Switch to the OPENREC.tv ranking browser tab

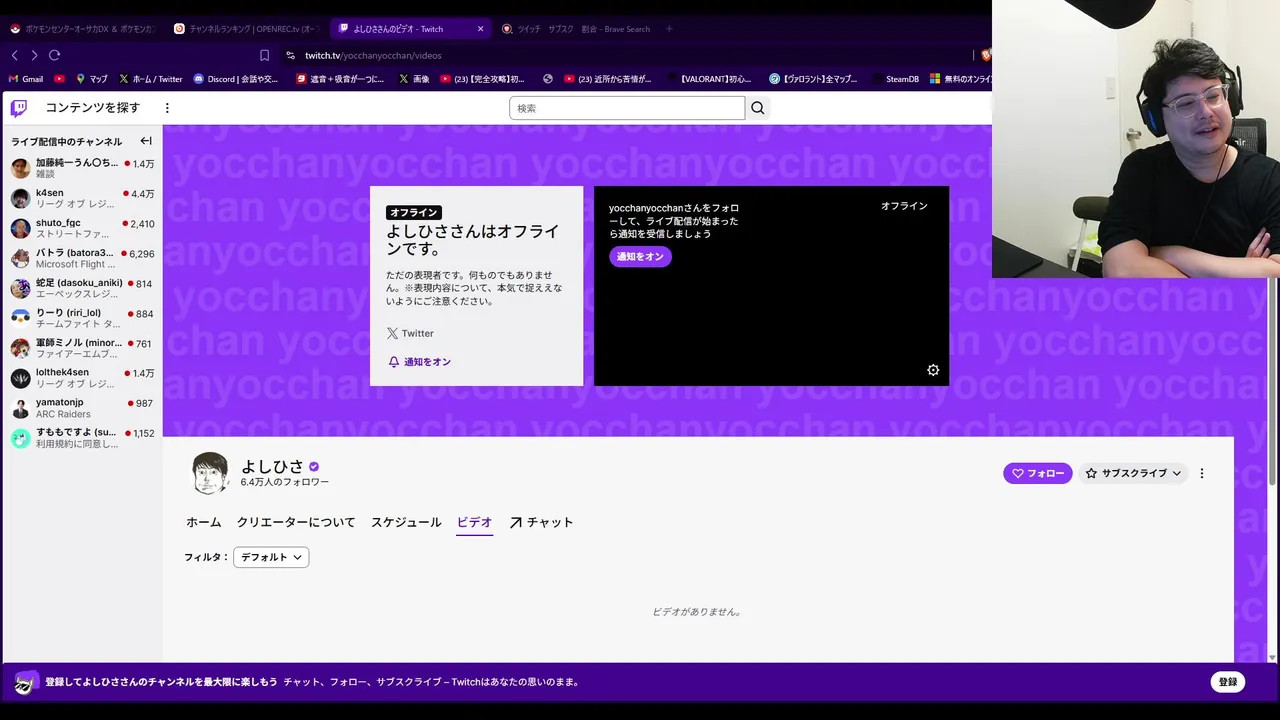tap(245, 29)
